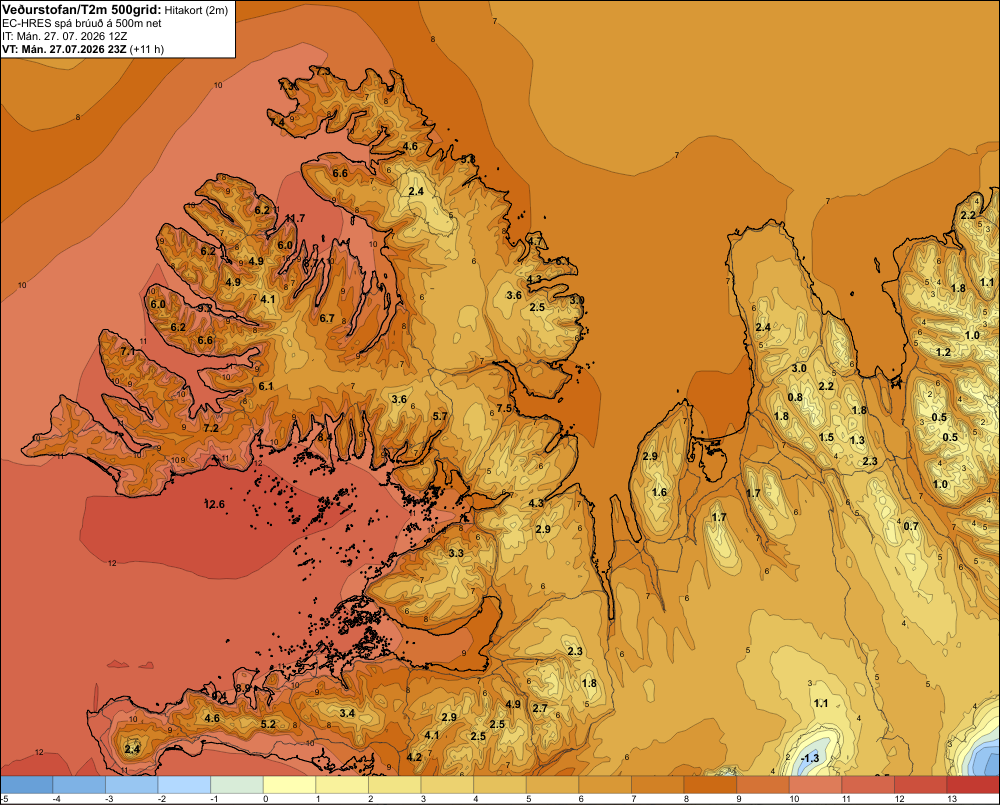Click the '(+11 h)' forecast offset text

point(147,50)
